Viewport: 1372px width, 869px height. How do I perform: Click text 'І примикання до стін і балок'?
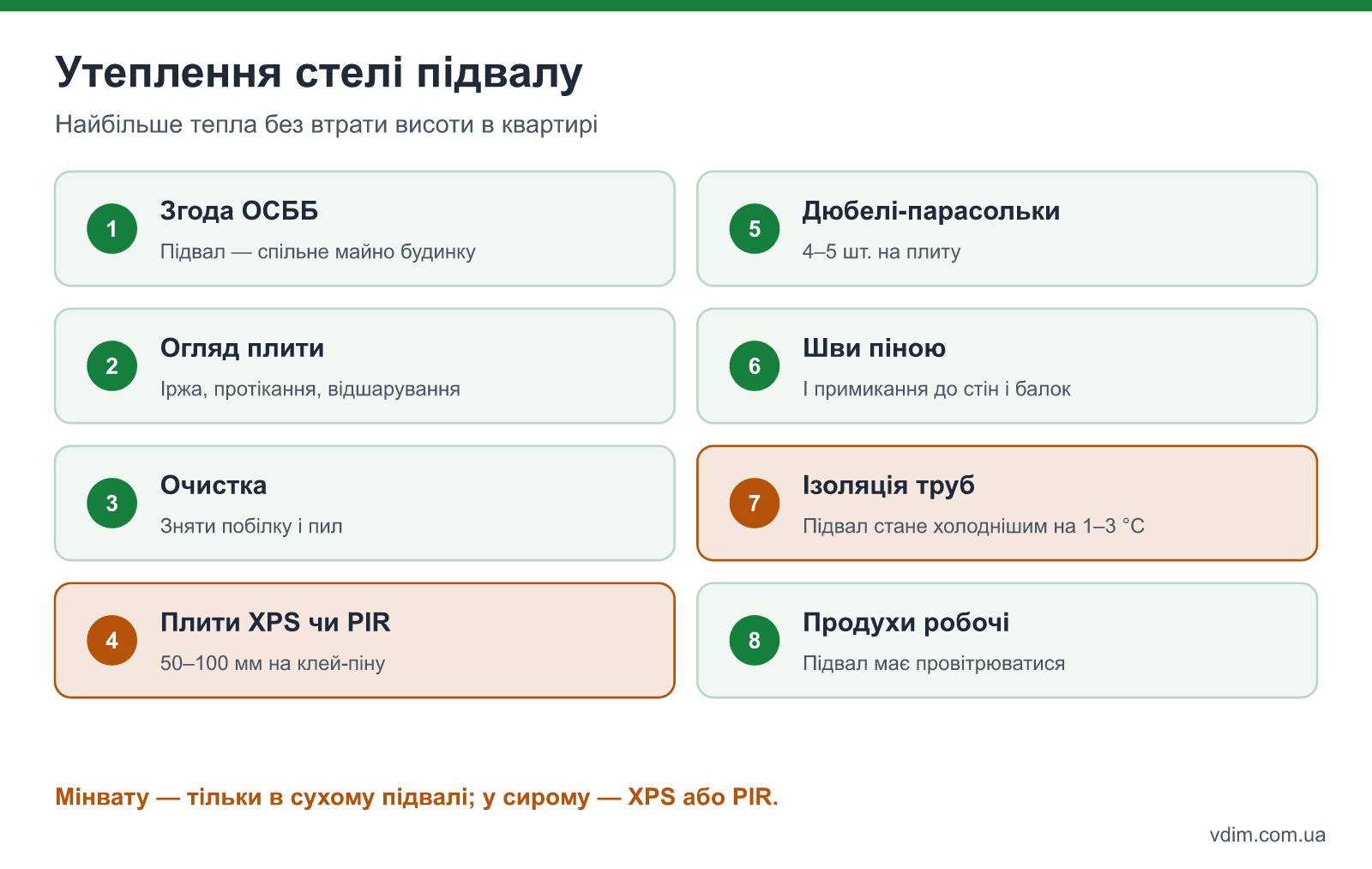pyautogui.click(x=936, y=389)
